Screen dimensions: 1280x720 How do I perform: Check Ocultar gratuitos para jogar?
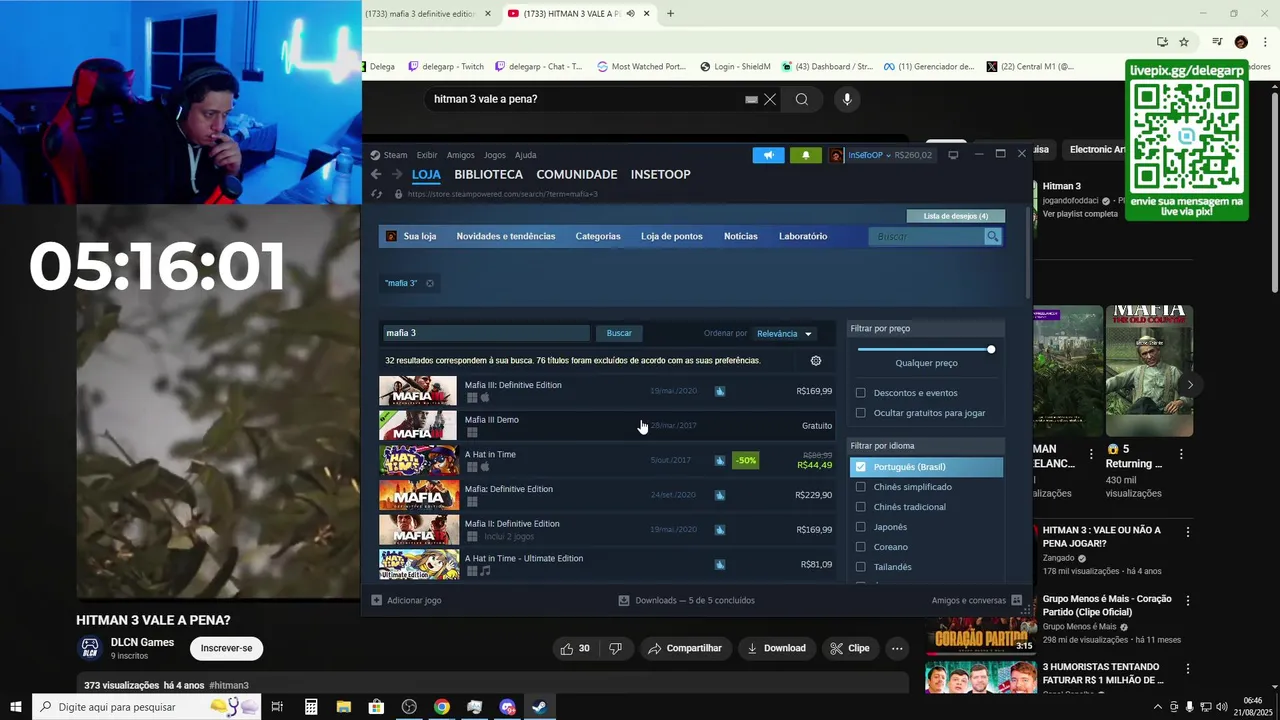tap(860, 413)
